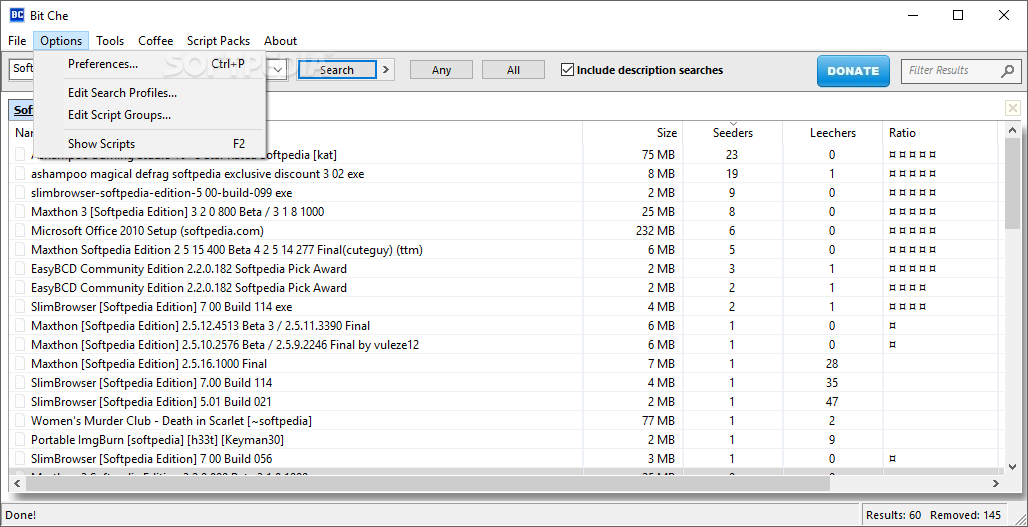Click the Done! status message

coord(21,515)
